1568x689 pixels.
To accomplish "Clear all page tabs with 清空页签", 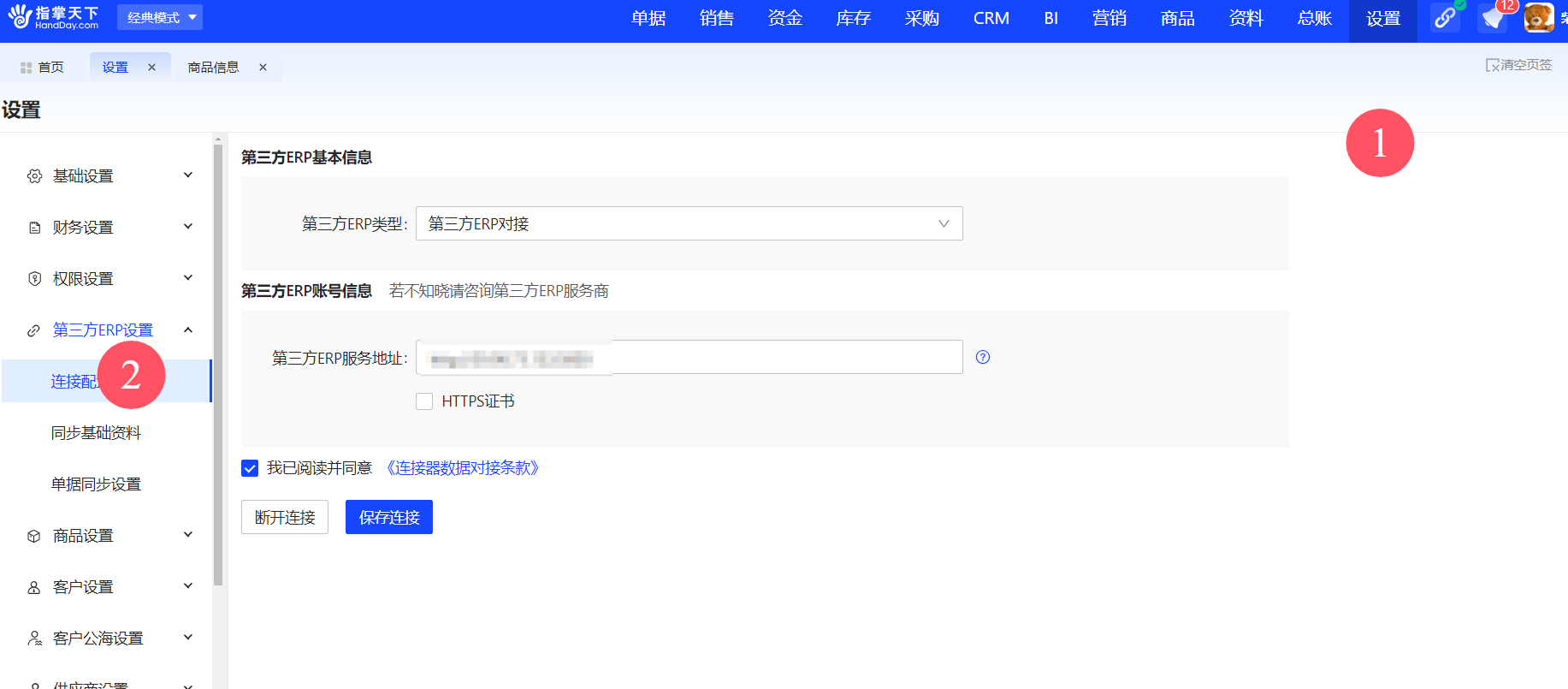I will pyautogui.click(x=1518, y=65).
